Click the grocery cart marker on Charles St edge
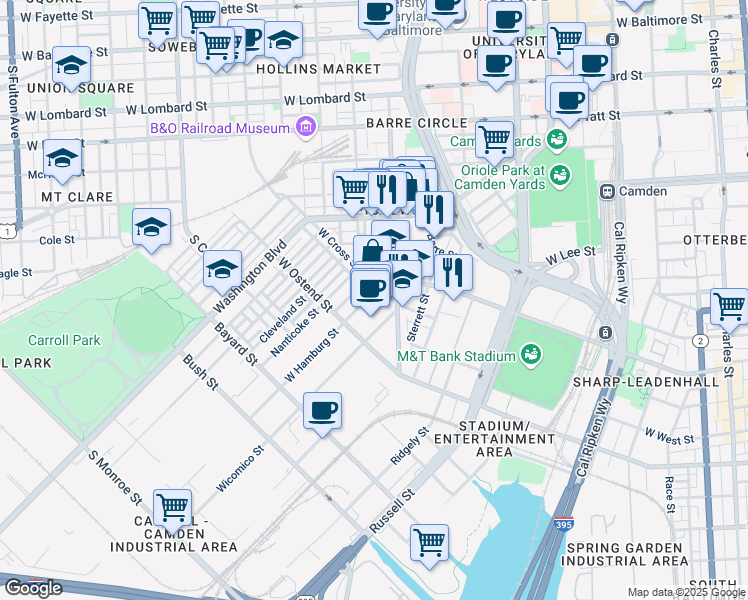 [729, 309]
